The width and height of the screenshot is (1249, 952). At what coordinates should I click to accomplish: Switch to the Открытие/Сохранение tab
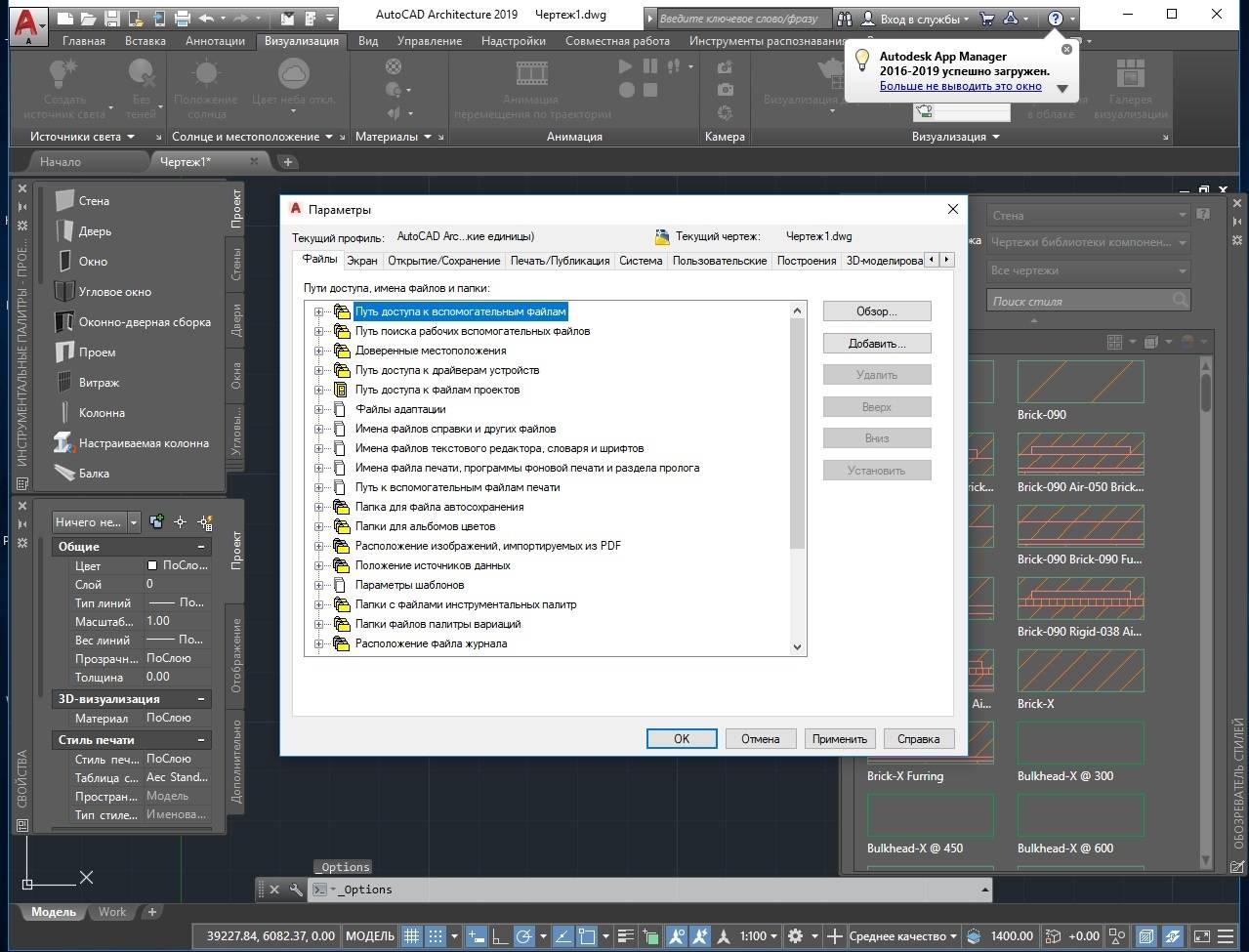pos(444,261)
